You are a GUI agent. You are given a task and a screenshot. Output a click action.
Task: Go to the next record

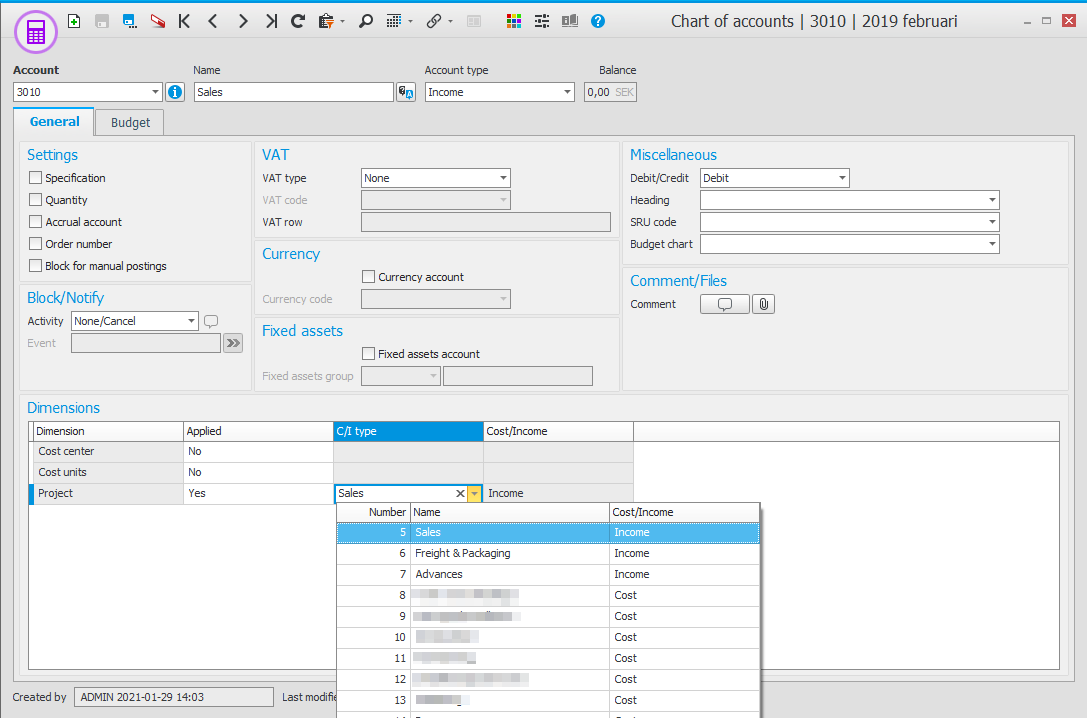pos(243,21)
